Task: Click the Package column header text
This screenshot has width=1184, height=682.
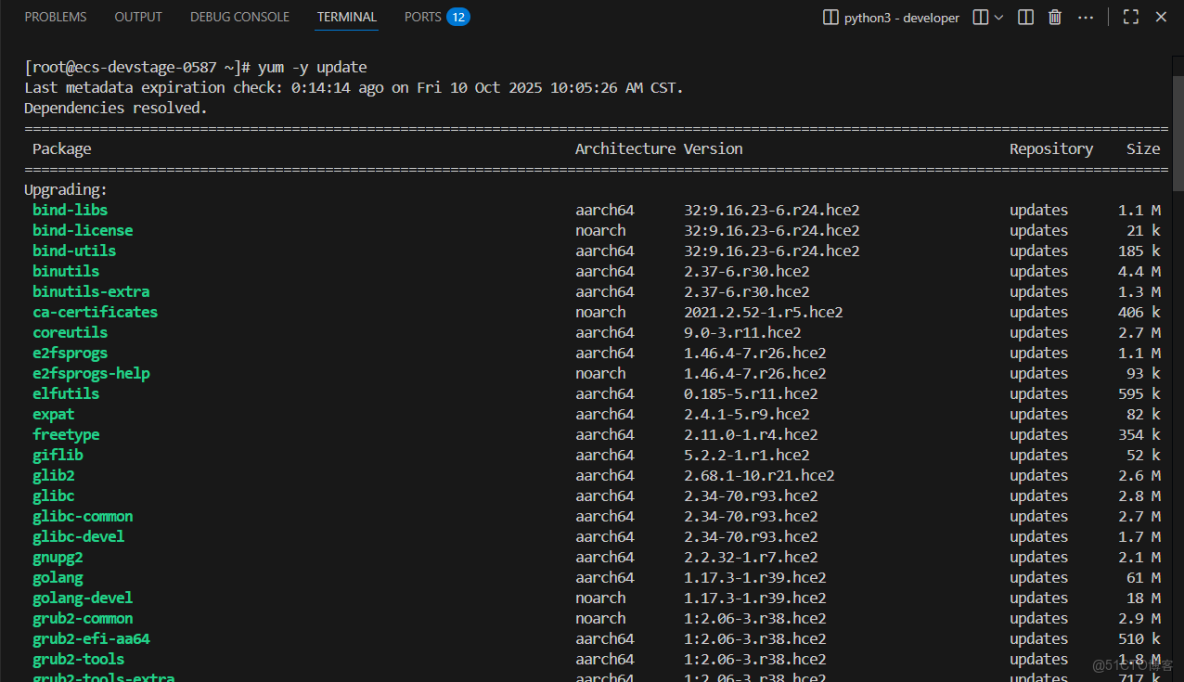Action: (x=62, y=149)
